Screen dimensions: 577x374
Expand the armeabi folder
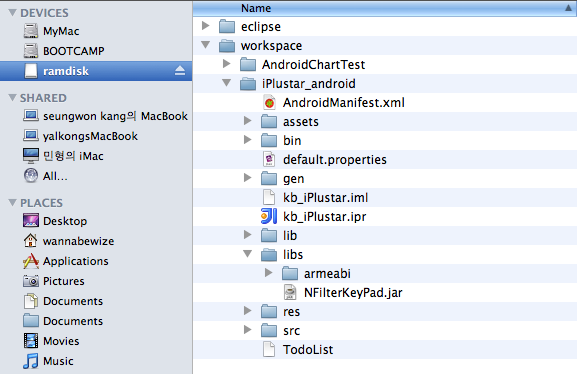269,273
